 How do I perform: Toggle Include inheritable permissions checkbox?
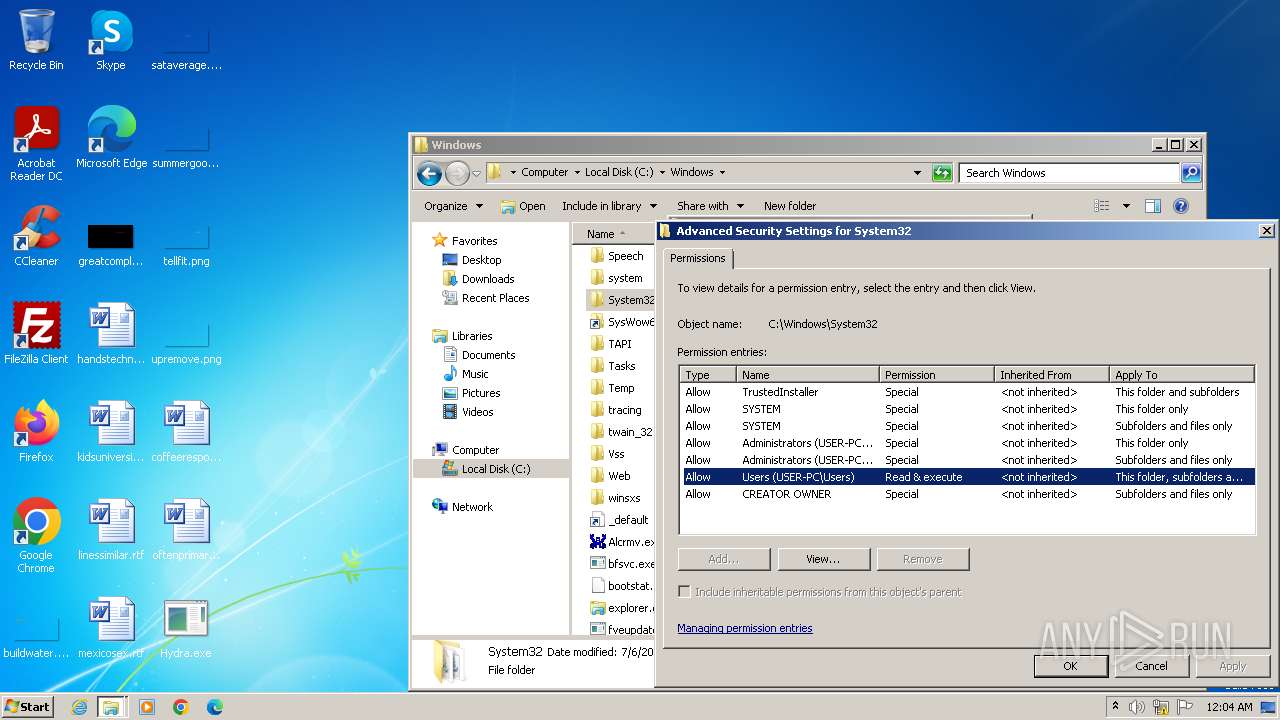click(x=684, y=592)
